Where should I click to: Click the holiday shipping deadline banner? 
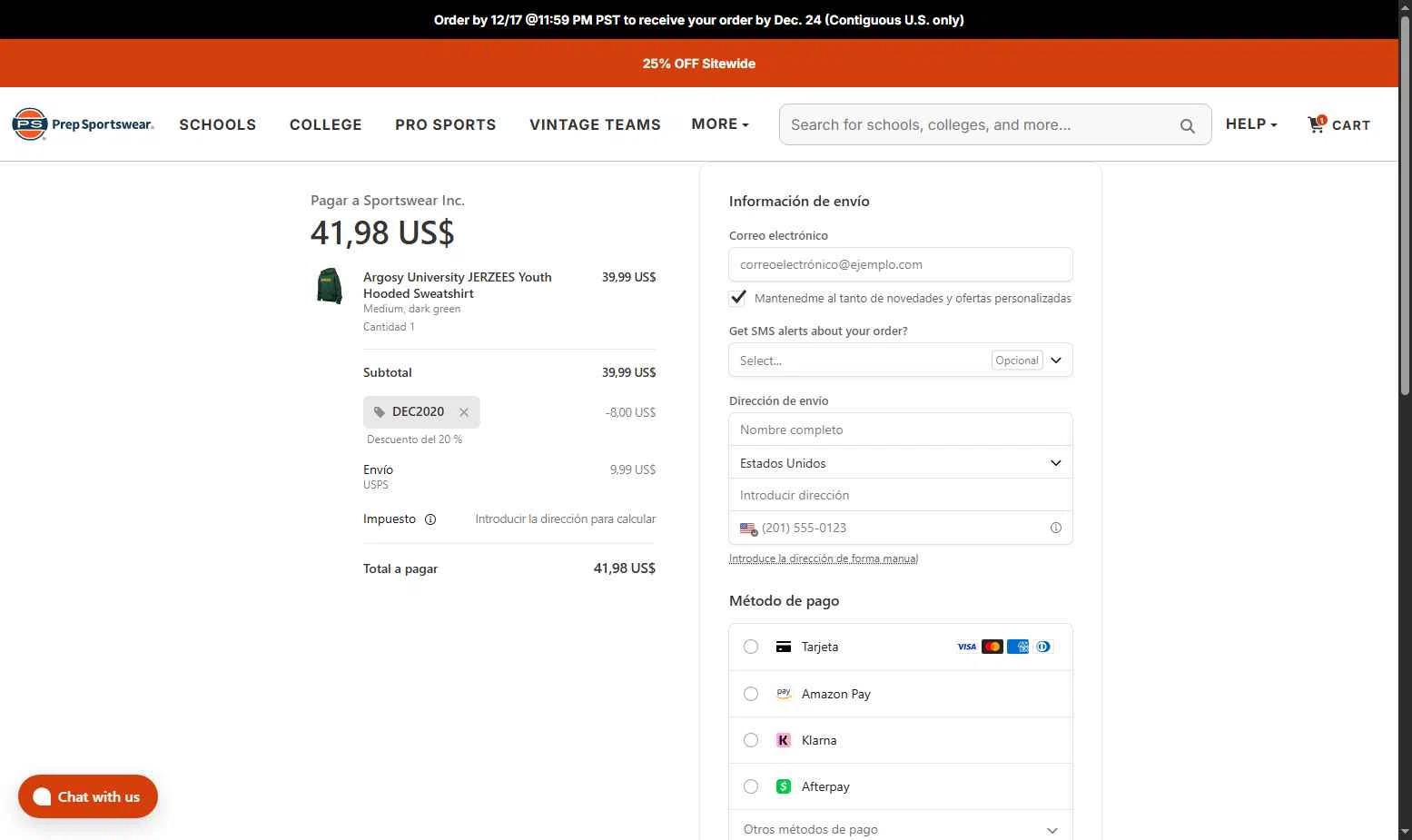699,20
